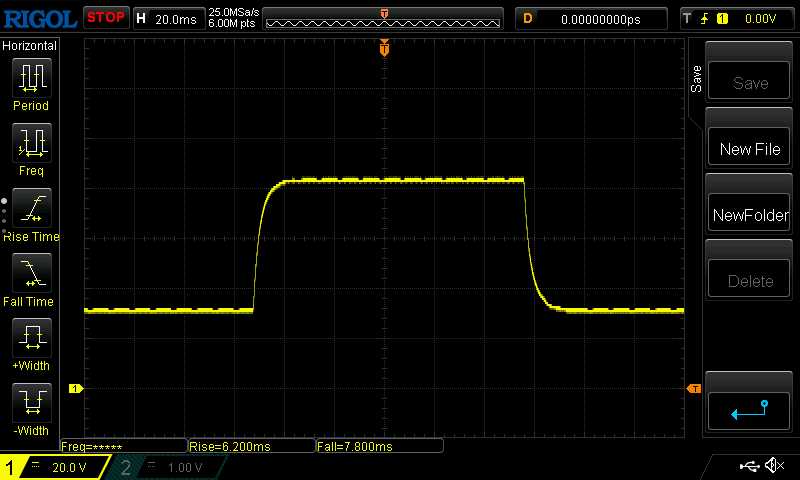Image resolution: width=800 pixels, height=480 pixels.
Task: Open the Save side tab
Action: 696,79
